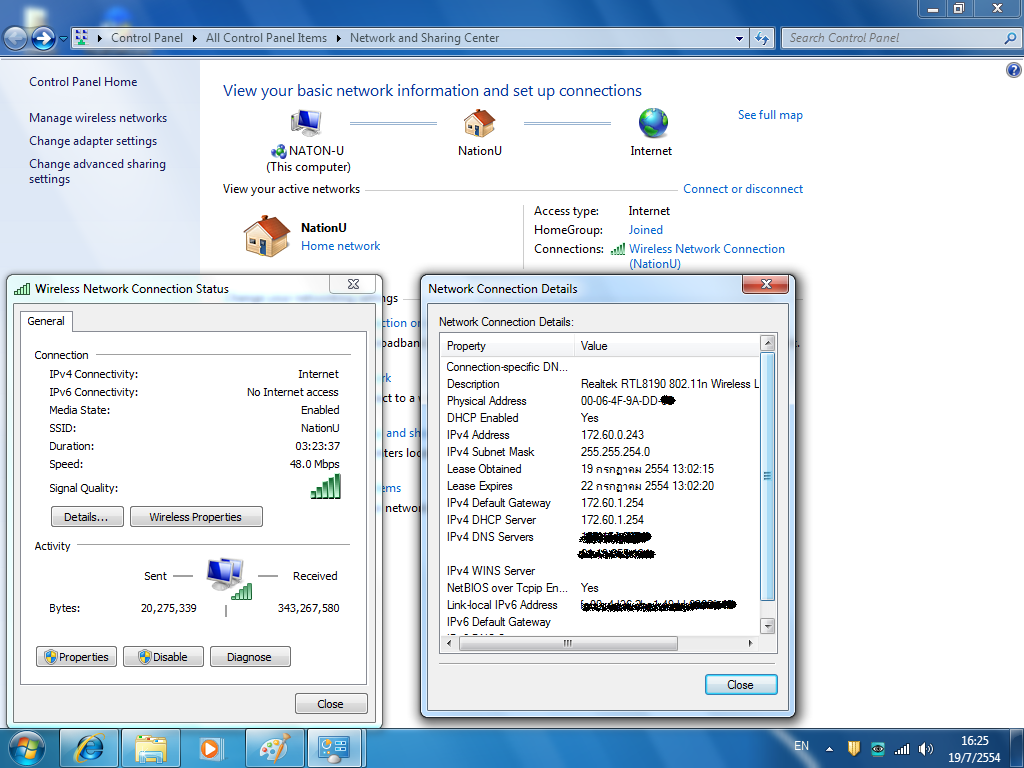Click the Details... button
This screenshot has height=768, width=1024.
[86, 517]
